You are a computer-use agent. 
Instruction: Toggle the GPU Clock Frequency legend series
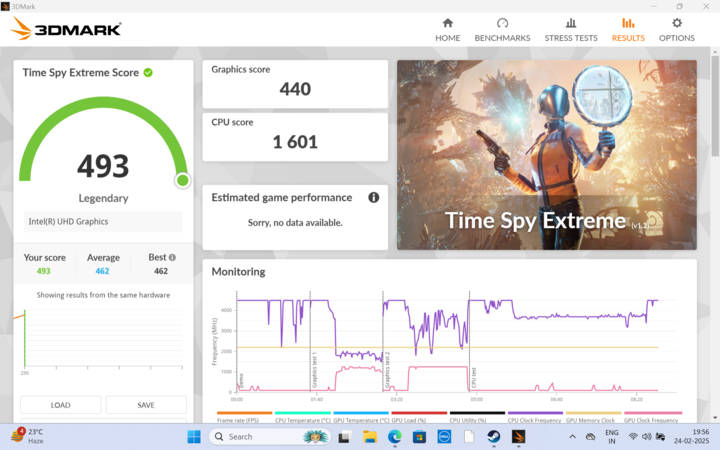pos(652,417)
